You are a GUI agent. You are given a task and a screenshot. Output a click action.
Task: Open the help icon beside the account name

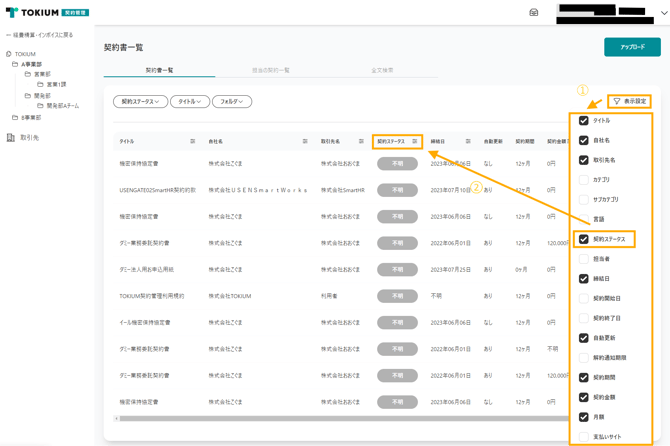coord(534,13)
